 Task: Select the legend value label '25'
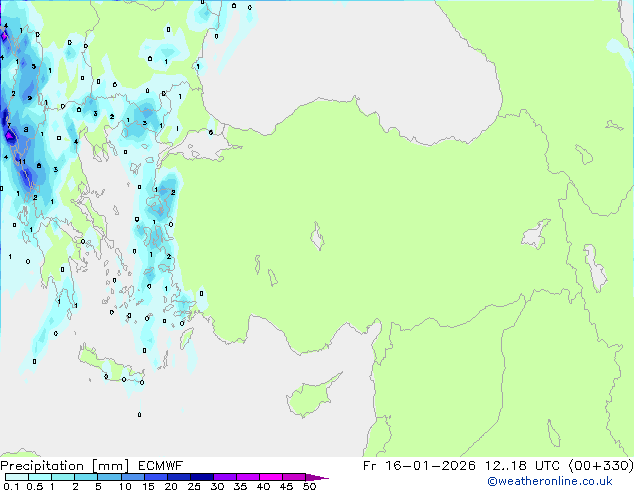(x=194, y=486)
